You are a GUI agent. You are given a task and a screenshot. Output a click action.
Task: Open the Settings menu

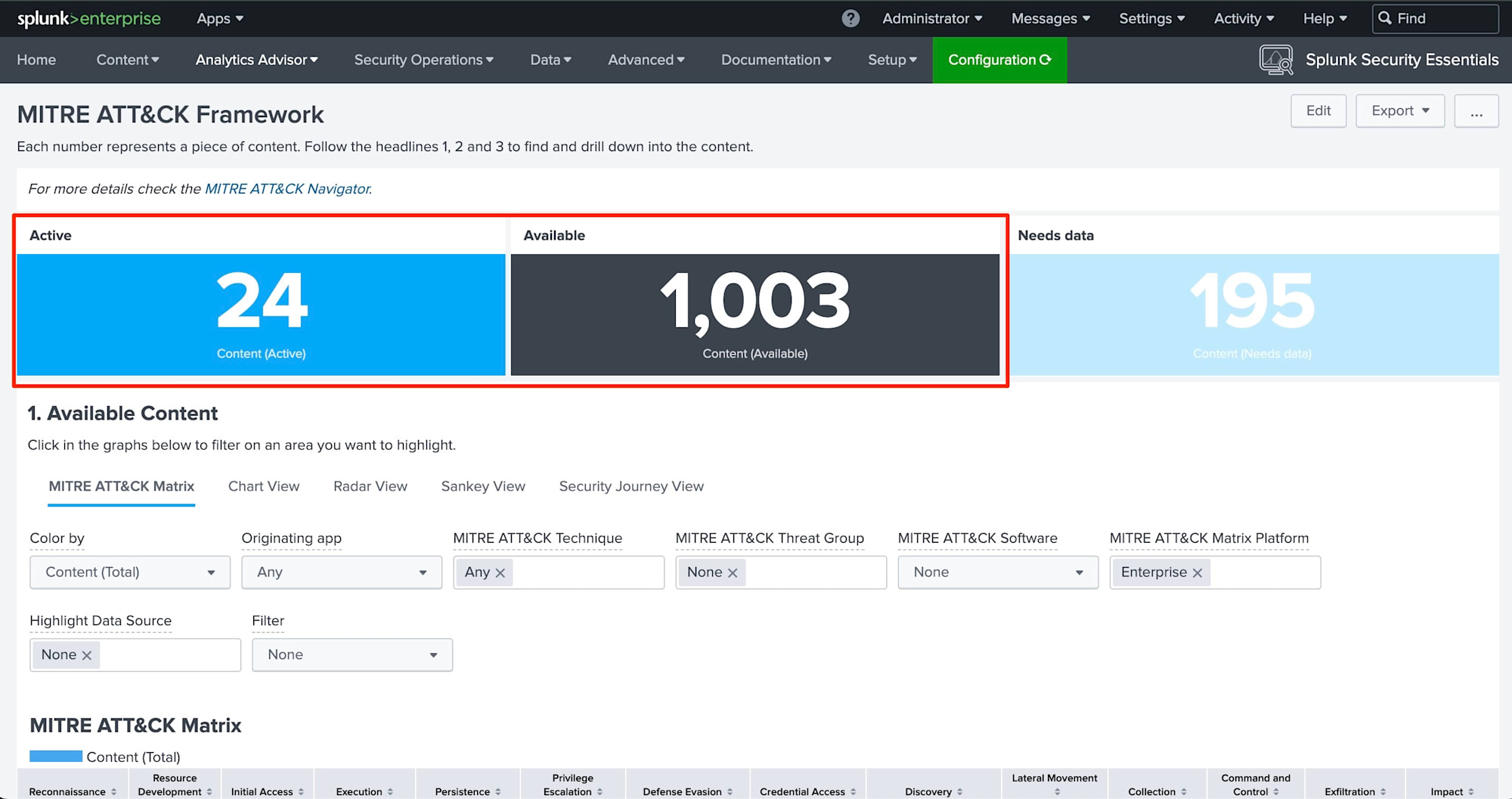pos(1152,18)
